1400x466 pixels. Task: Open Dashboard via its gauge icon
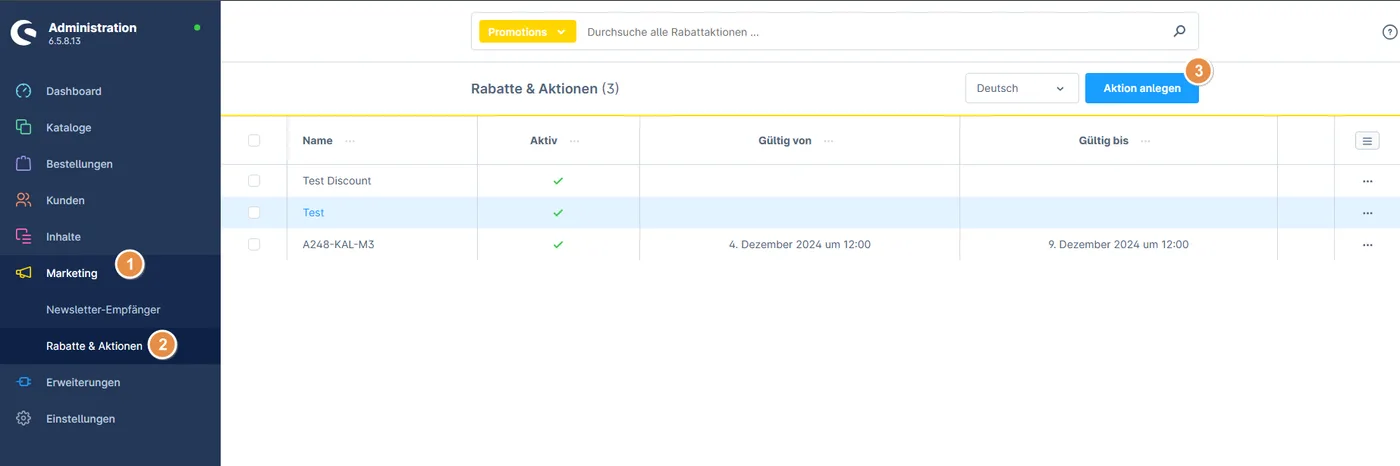tap(24, 91)
